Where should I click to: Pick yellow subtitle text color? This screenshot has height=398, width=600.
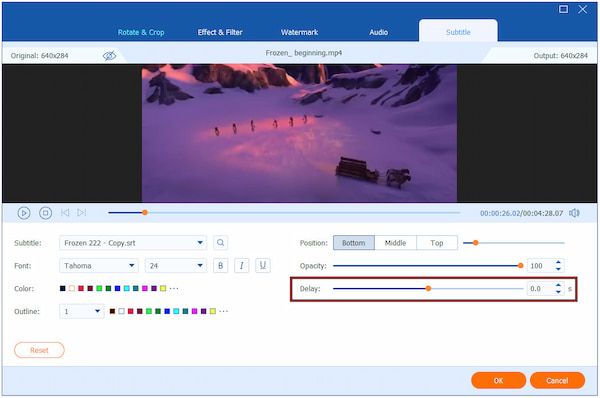tap(163, 288)
